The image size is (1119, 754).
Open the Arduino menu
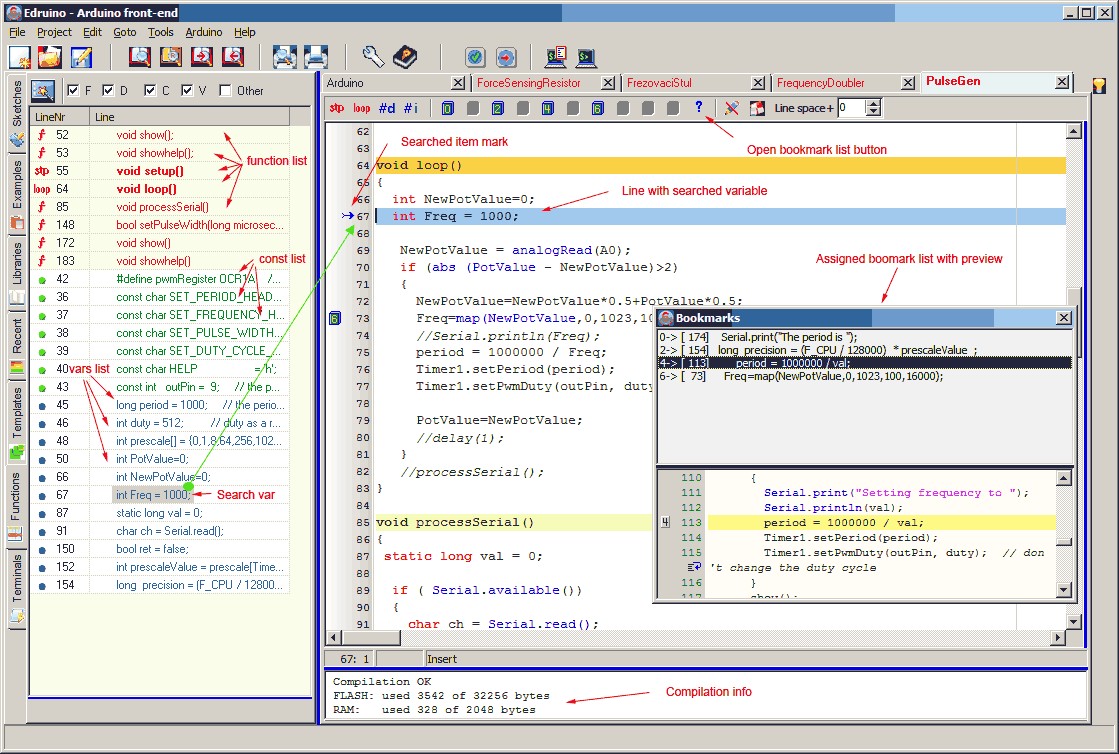pyautogui.click(x=204, y=32)
